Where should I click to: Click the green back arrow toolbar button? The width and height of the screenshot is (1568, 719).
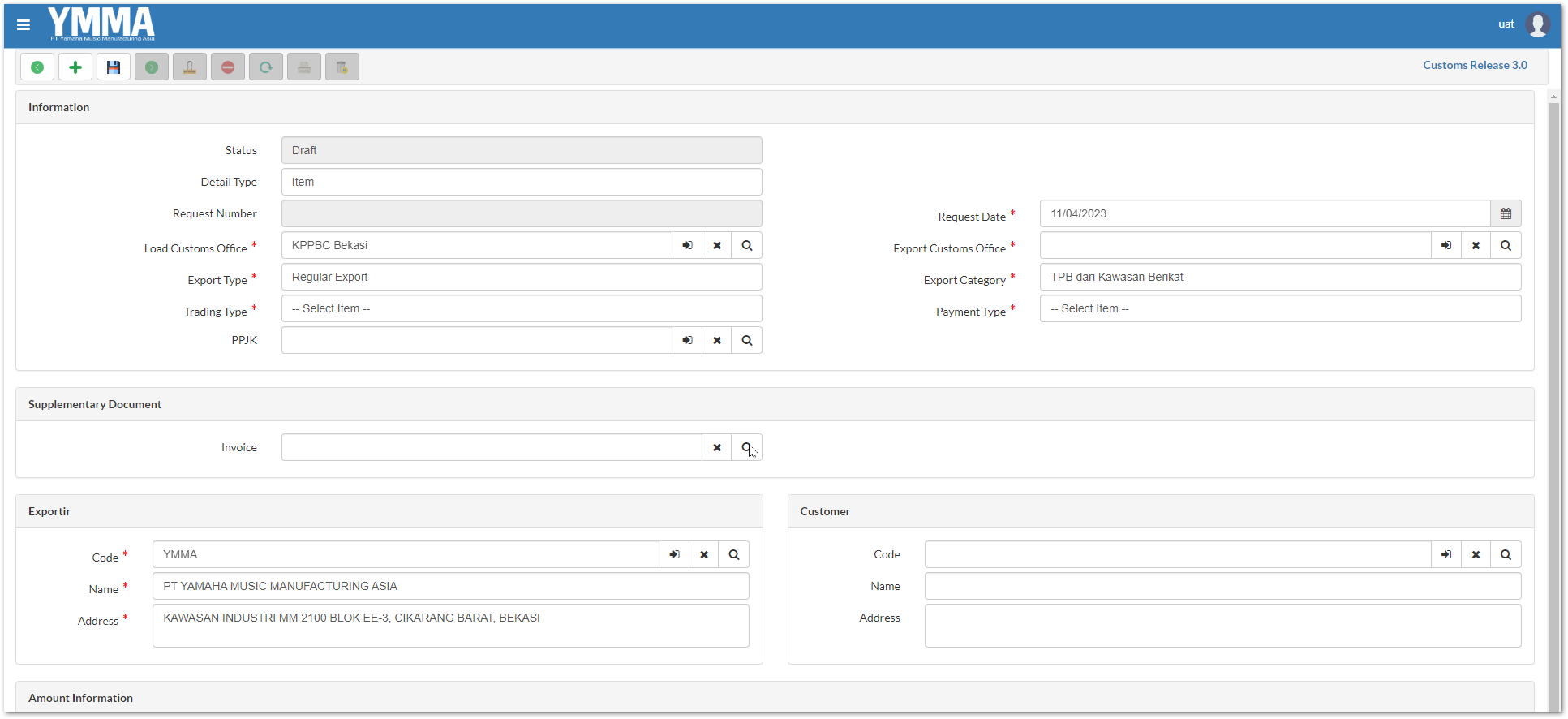(37, 67)
